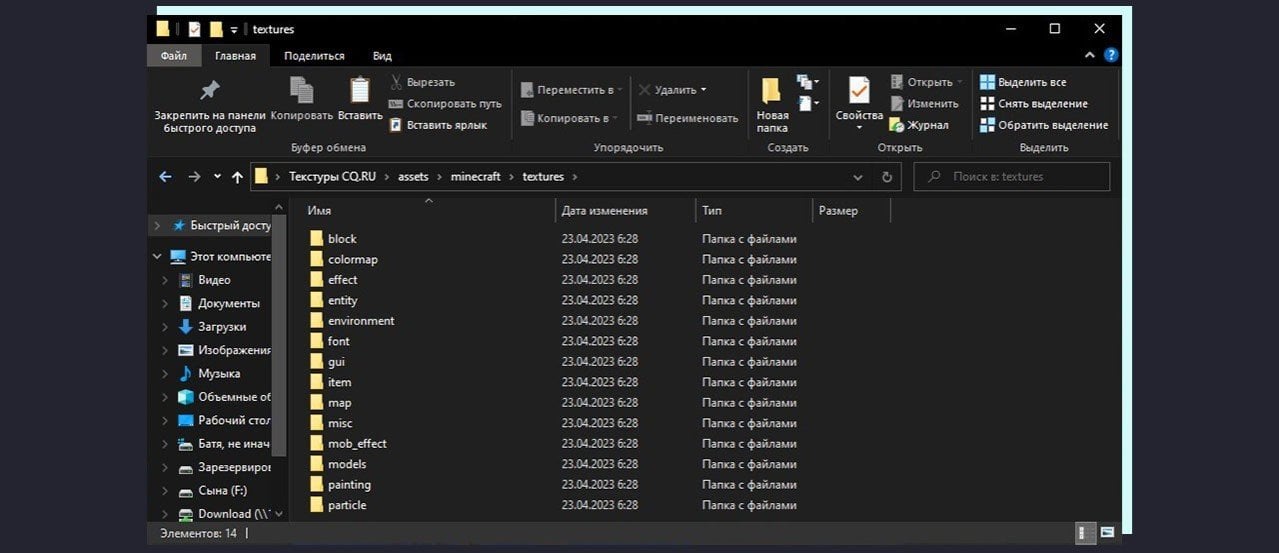Image resolution: width=1279 pixels, height=553 pixels.
Task: Go up one folder level arrow
Action: pyautogui.click(x=237, y=177)
